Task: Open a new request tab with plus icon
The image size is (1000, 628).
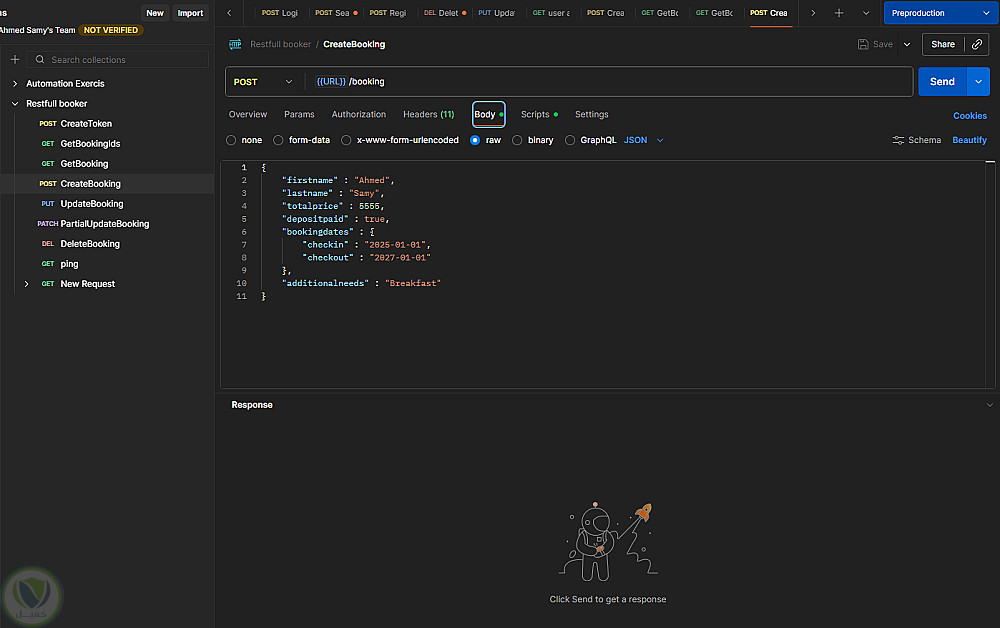Action: [839, 13]
